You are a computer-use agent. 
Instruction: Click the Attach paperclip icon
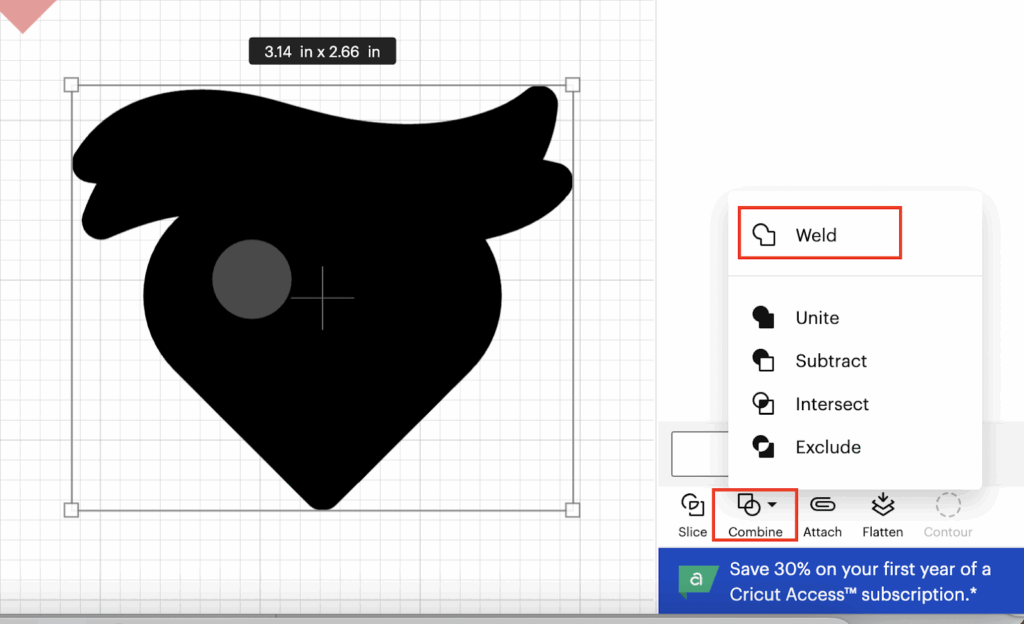coord(822,505)
